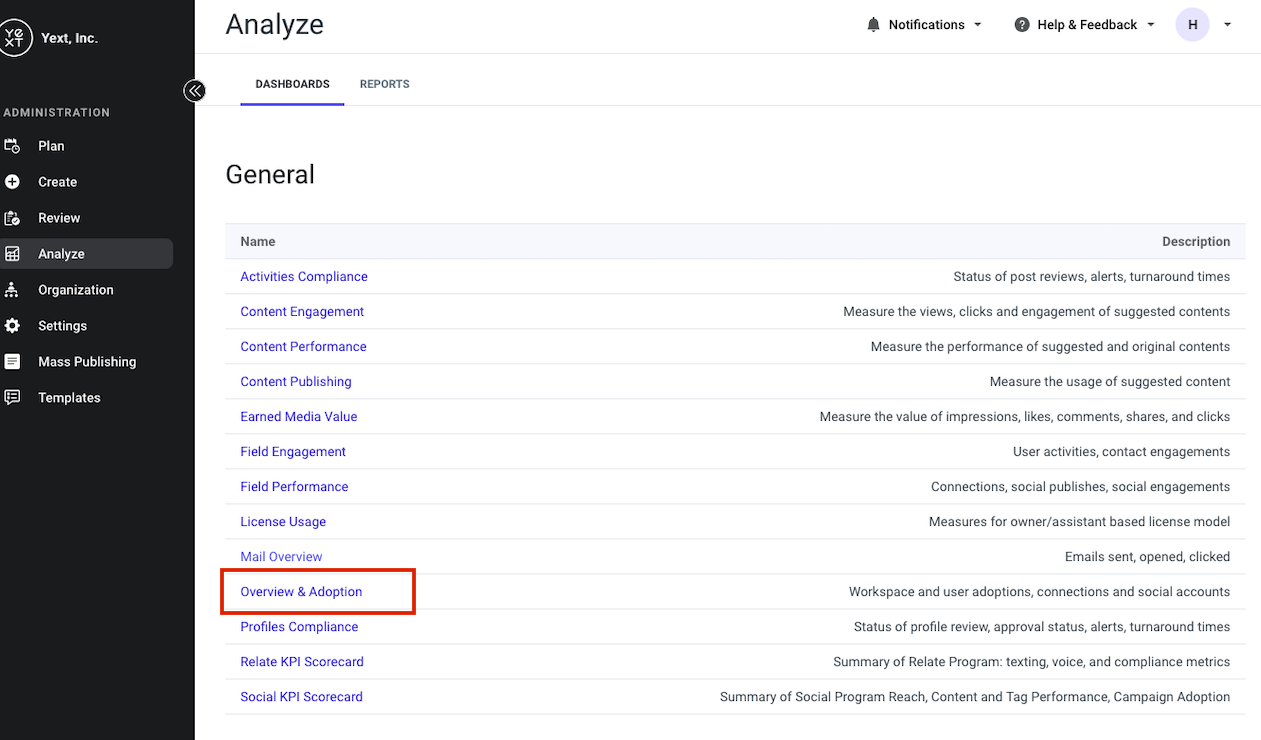Expand the user account menu arrow
The width and height of the screenshot is (1261, 740).
point(1228,25)
